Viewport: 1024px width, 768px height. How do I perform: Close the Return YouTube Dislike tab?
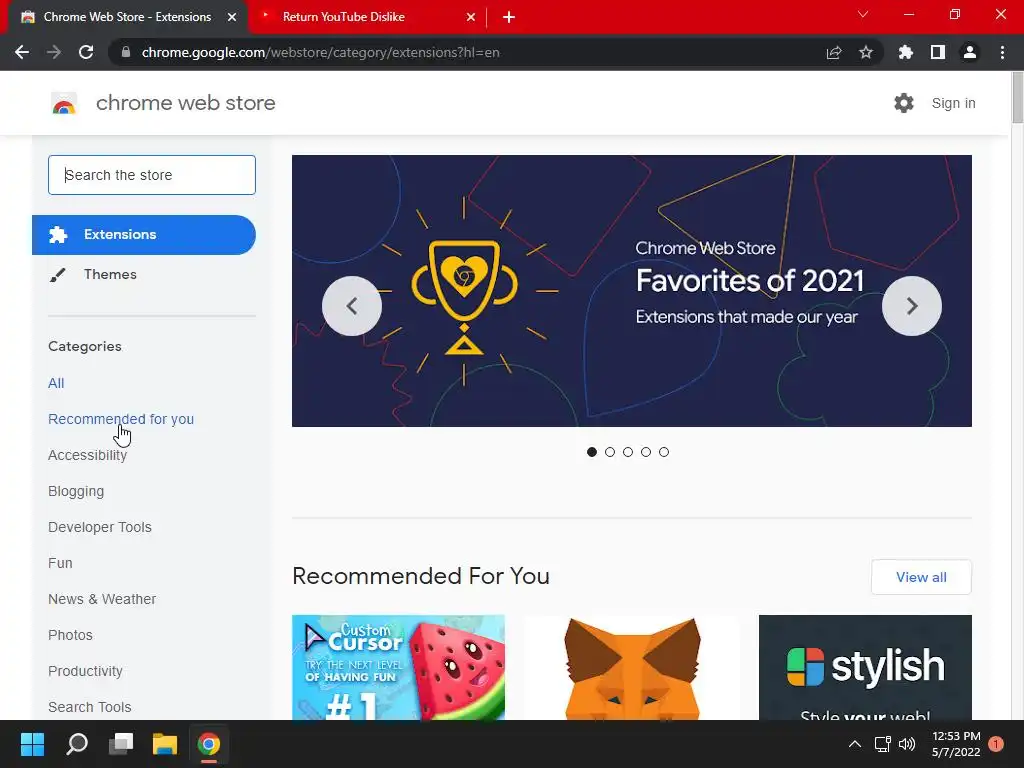point(471,17)
